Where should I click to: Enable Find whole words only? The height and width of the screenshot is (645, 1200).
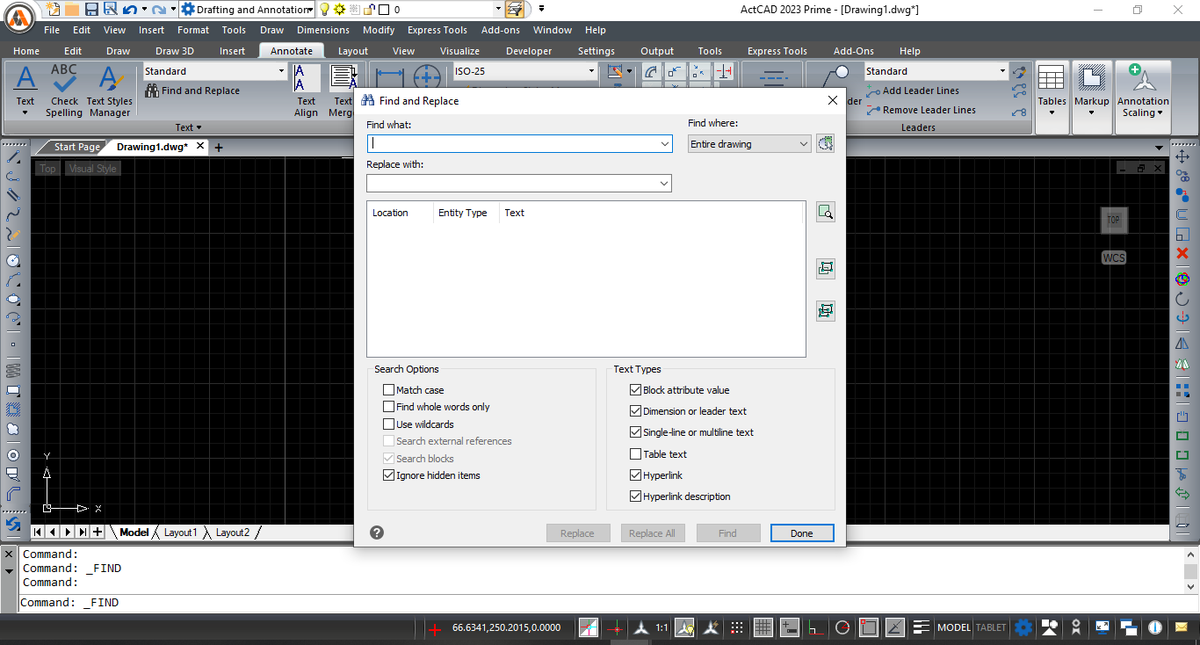(389, 407)
